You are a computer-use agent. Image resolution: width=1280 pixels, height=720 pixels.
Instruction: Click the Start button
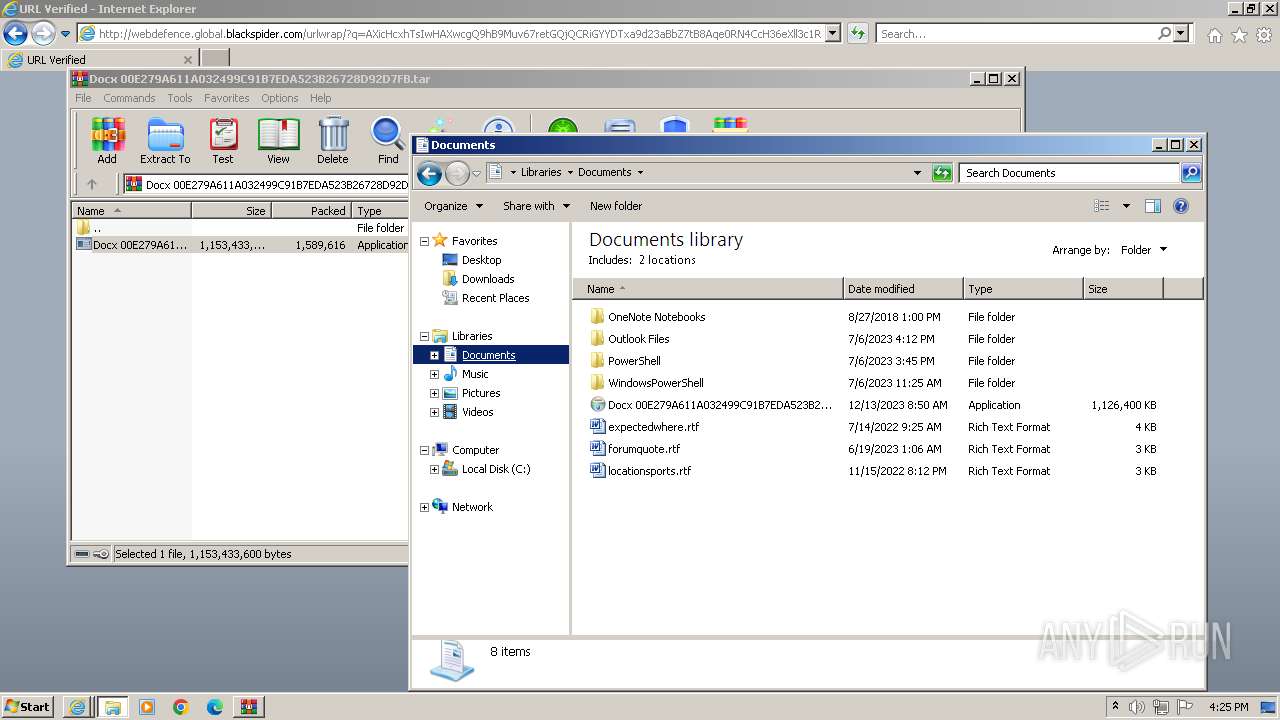coord(28,707)
